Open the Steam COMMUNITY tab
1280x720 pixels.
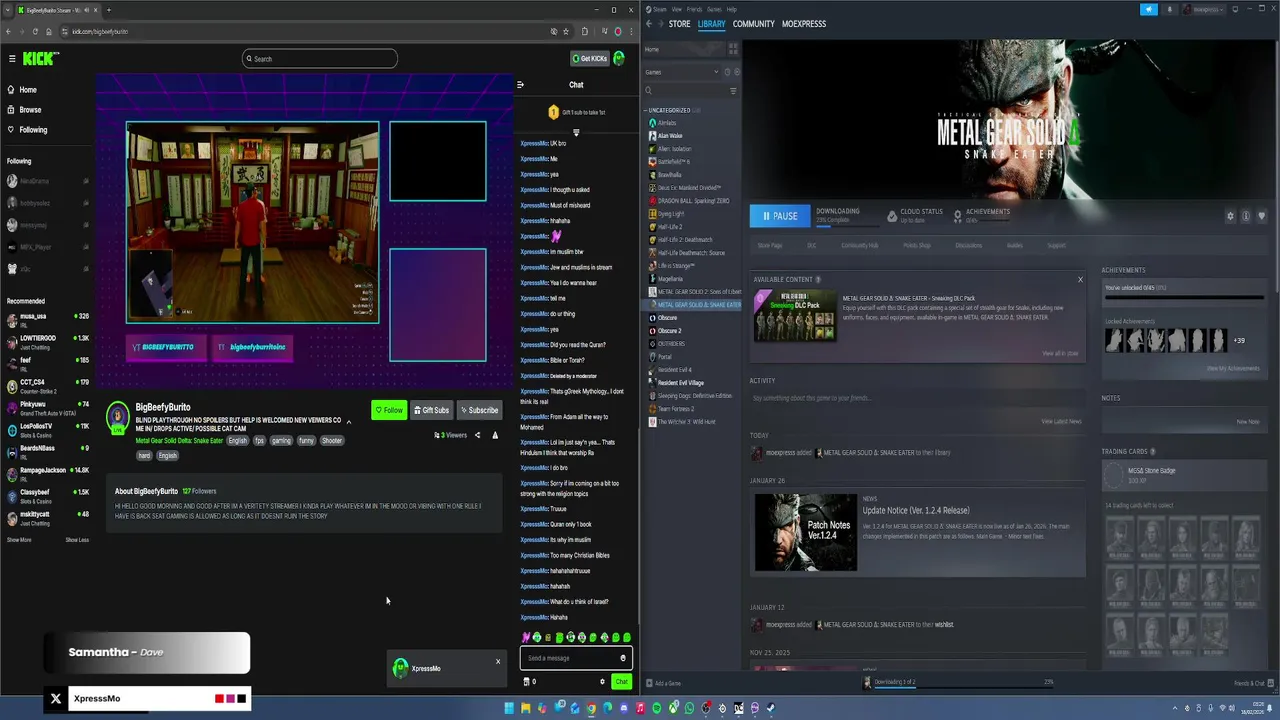click(753, 24)
